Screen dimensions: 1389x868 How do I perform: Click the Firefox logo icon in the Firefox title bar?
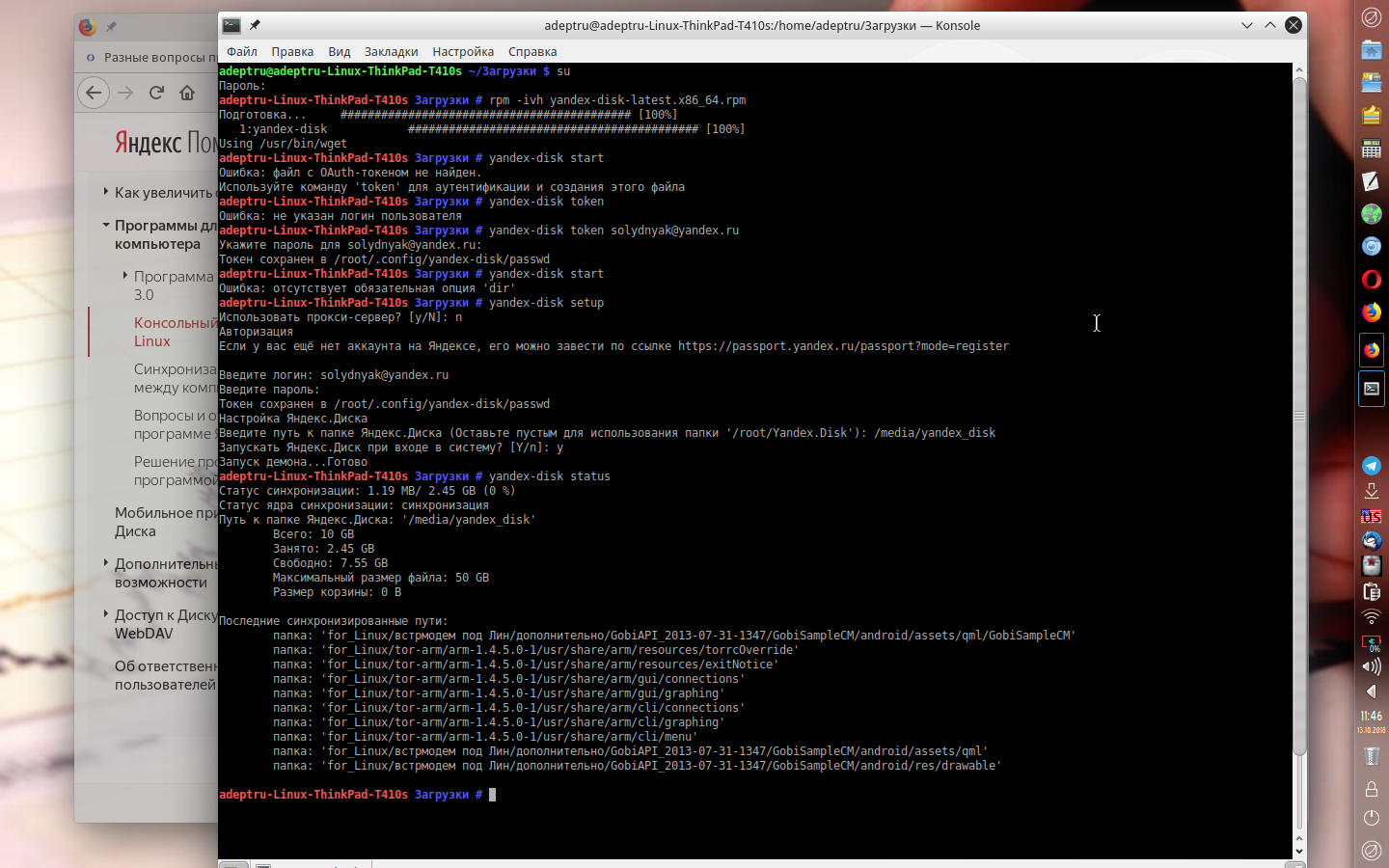coord(87,26)
